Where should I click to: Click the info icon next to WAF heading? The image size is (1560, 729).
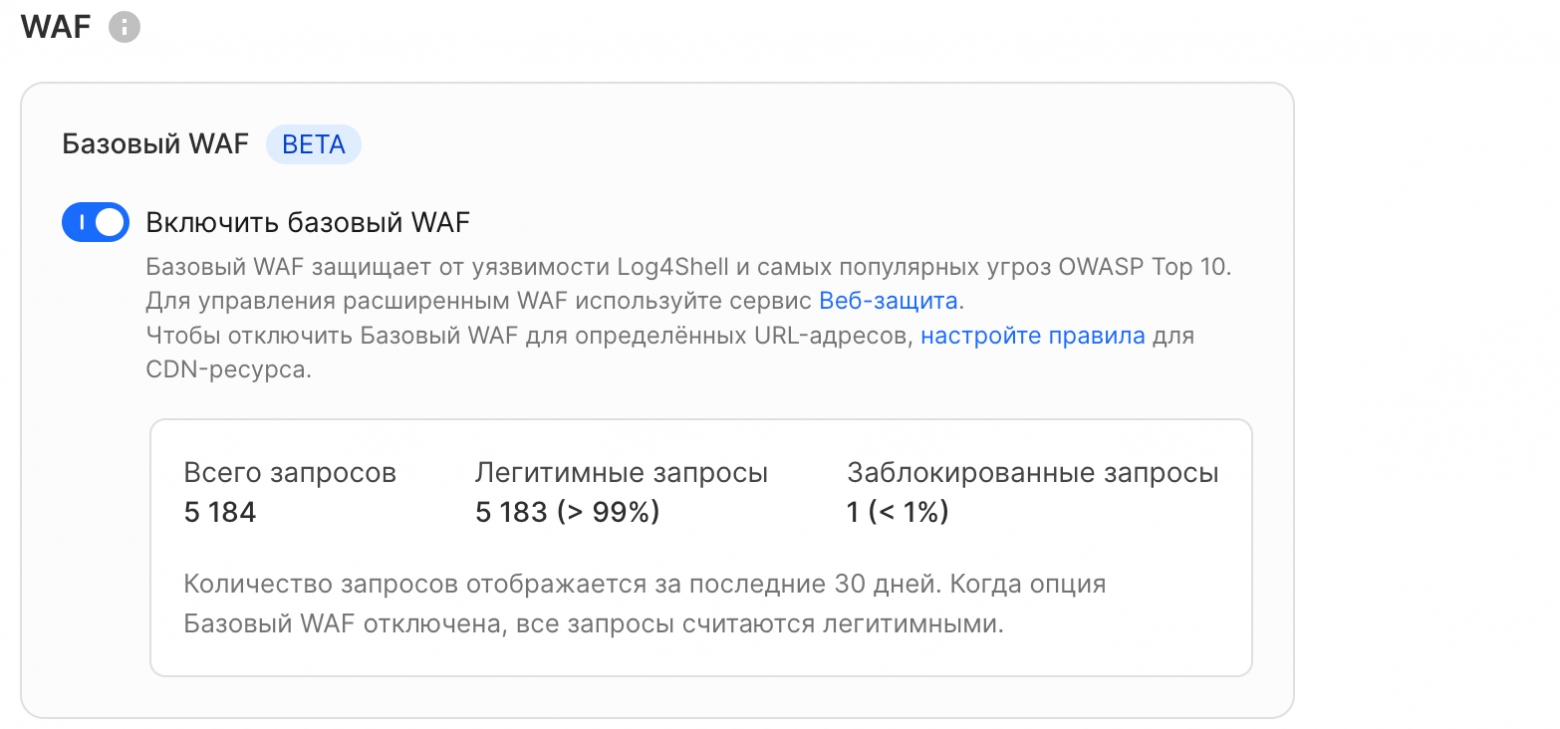[124, 27]
